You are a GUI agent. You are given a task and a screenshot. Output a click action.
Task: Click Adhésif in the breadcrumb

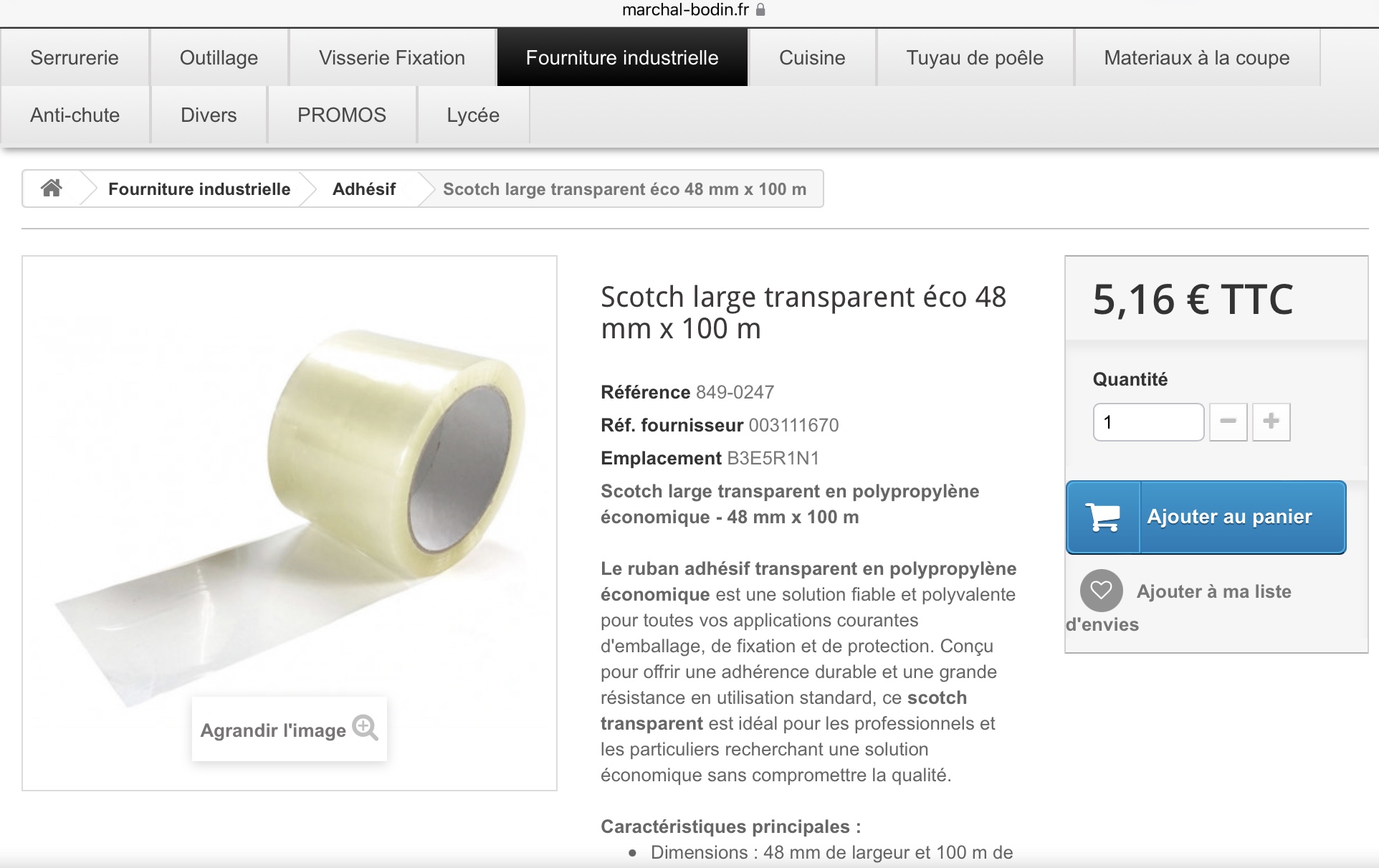(364, 189)
